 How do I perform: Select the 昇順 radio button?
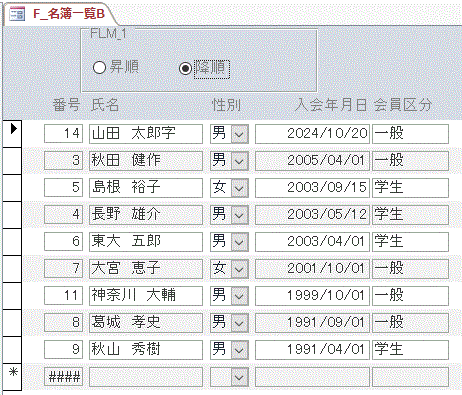99,68
